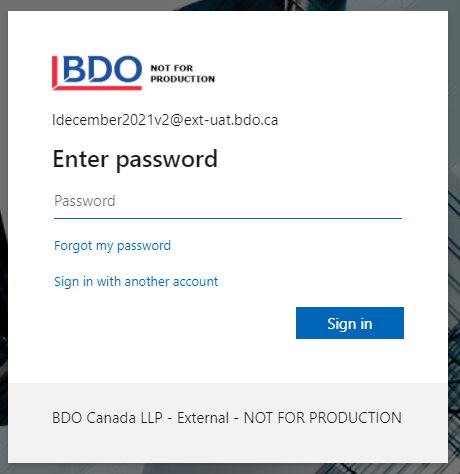
Task: Click footer text "BDO Canada LLP"
Action: [107, 418]
